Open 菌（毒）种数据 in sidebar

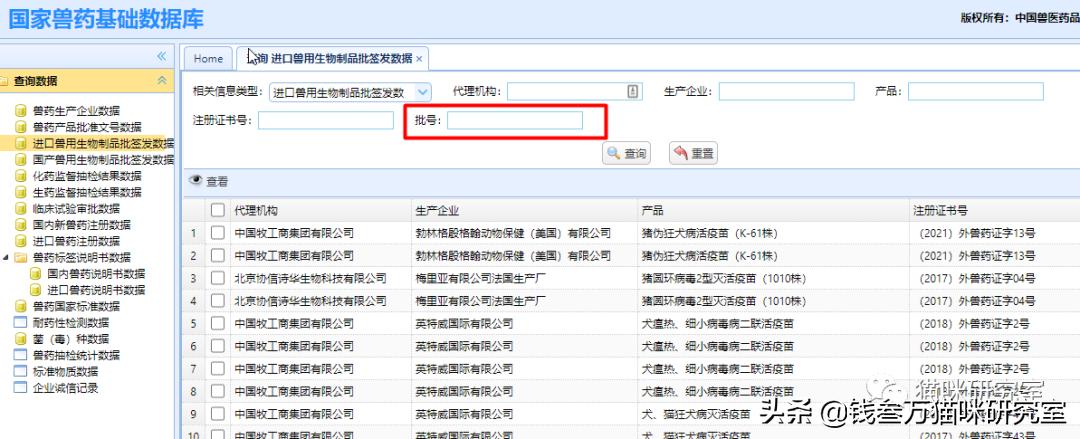pyautogui.click(x=70, y=339)
